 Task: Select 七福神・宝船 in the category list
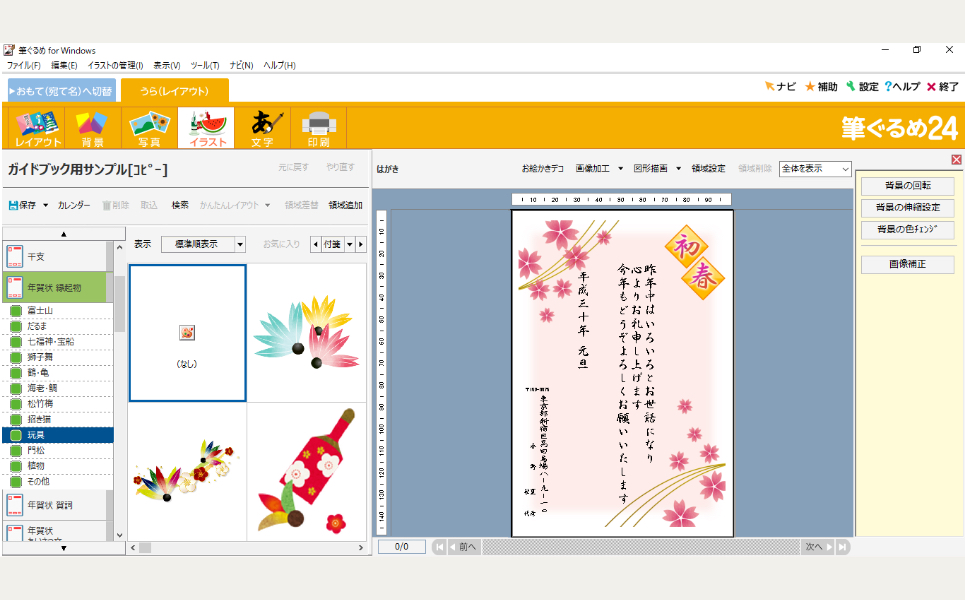pyautogui.click(x=58, y=341)
